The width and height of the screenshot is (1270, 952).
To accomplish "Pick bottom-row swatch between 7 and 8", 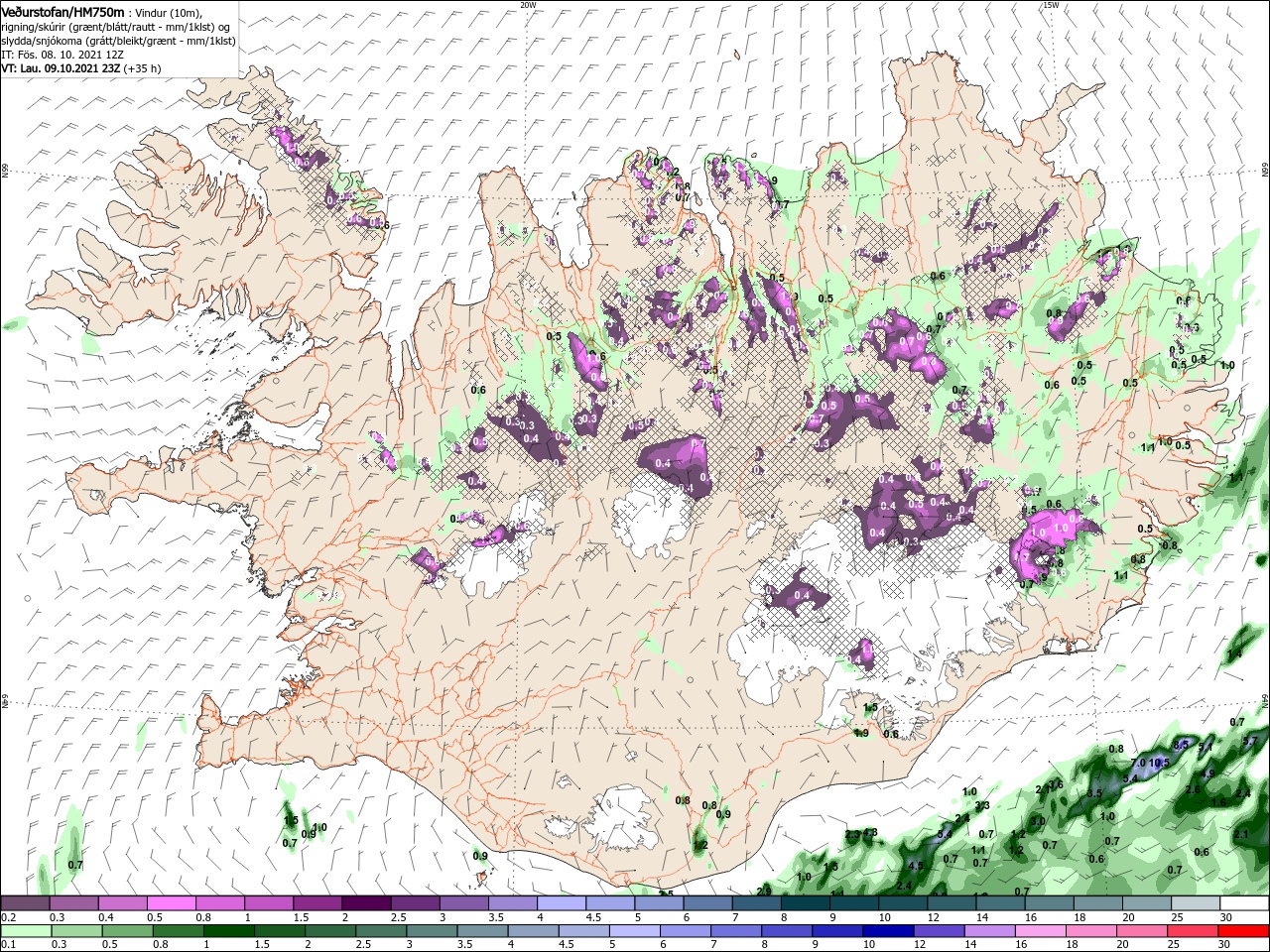I will 735,931.
